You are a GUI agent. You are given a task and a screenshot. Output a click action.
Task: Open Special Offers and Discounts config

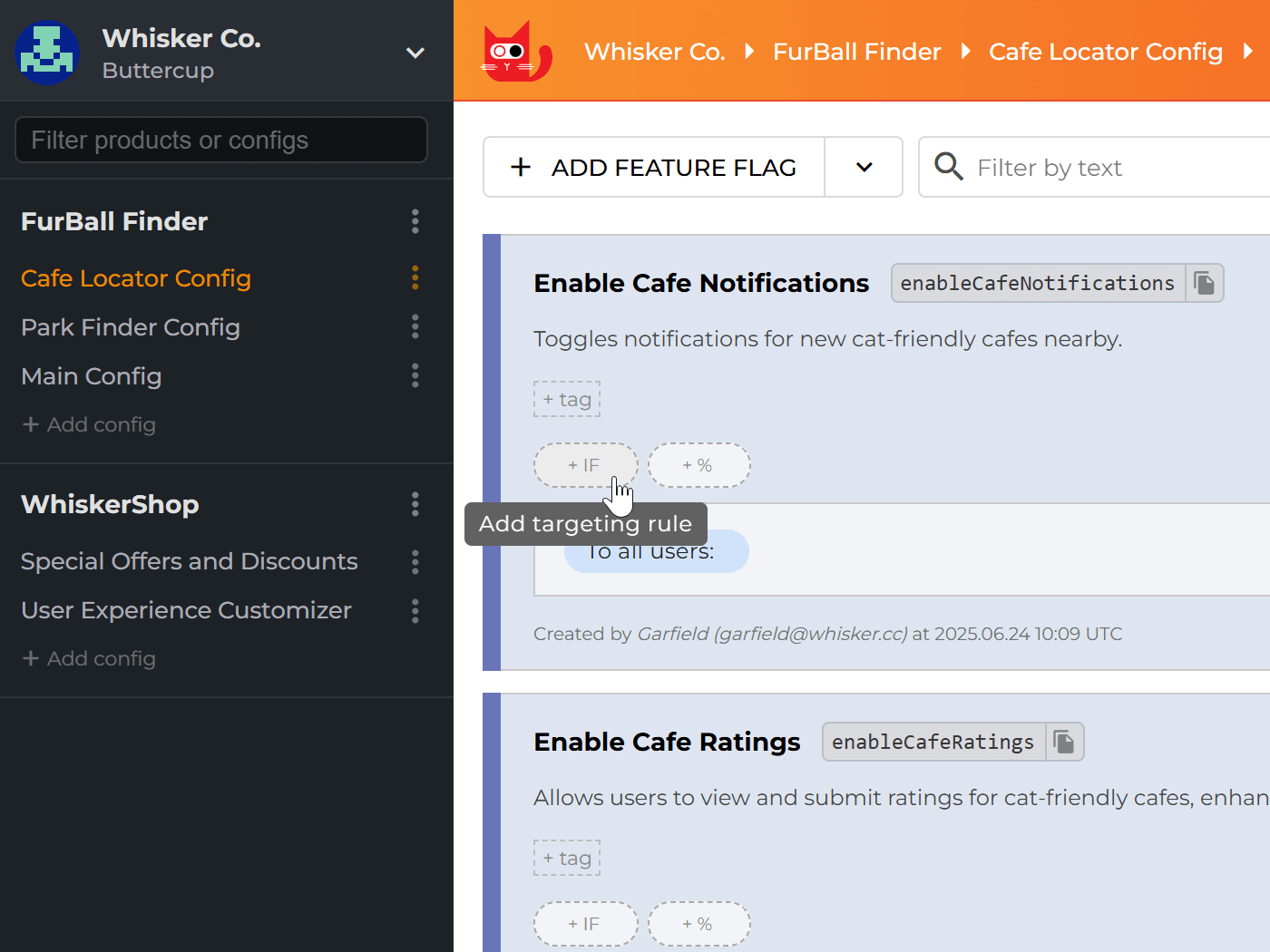click(190, 561)
